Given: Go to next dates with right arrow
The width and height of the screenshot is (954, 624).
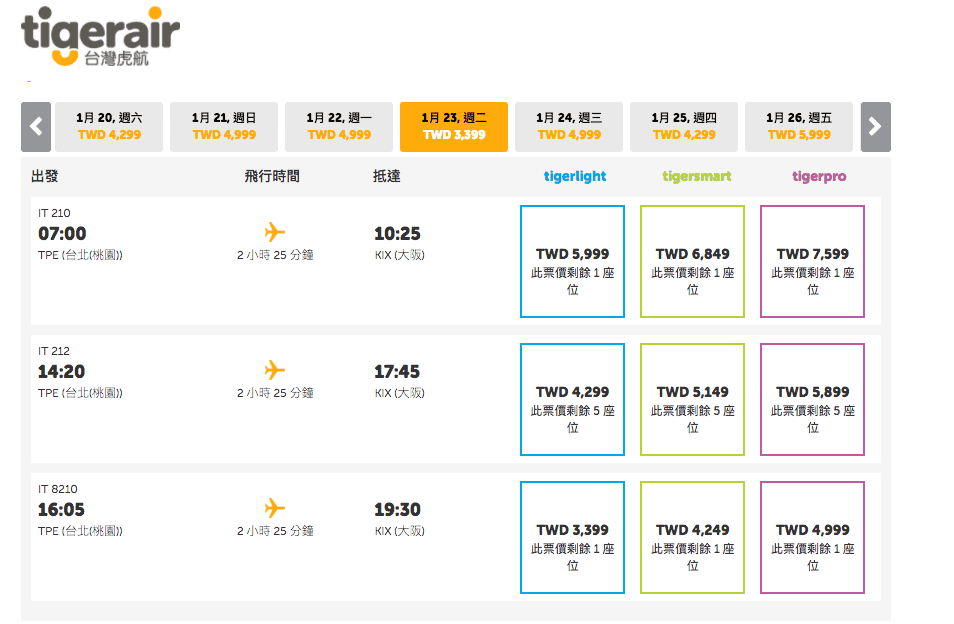Looking at the screenshot, I should click(875, 126).
